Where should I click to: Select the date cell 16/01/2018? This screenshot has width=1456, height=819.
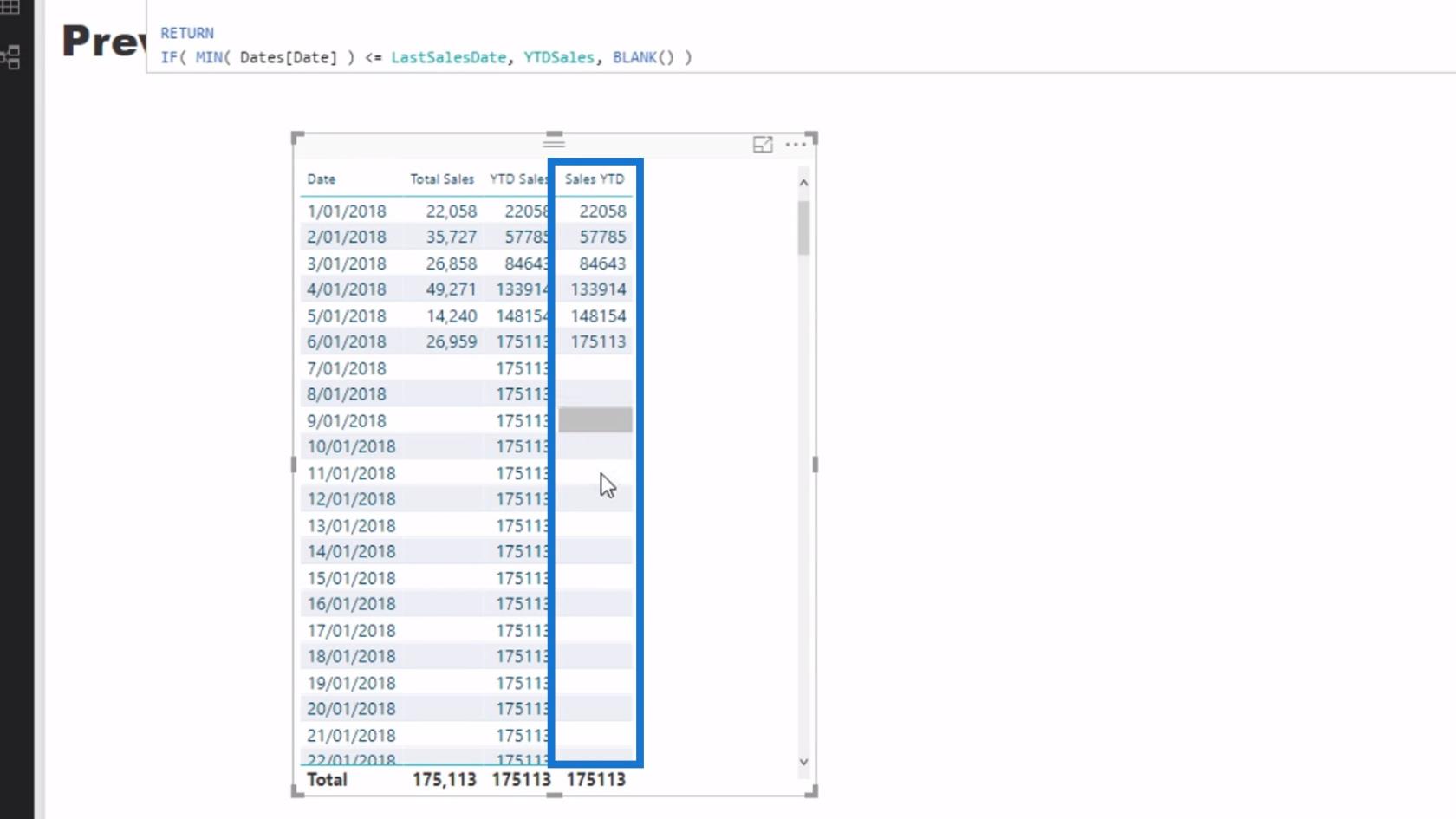[351, 604]
